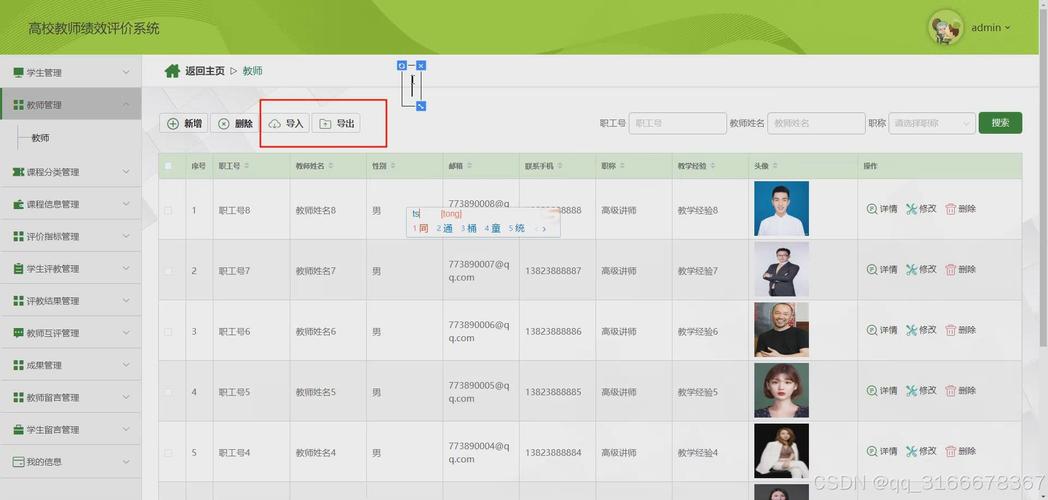
Task: Click the 学生留言管理 briefcase icon
Action: (x=18, y=429)
